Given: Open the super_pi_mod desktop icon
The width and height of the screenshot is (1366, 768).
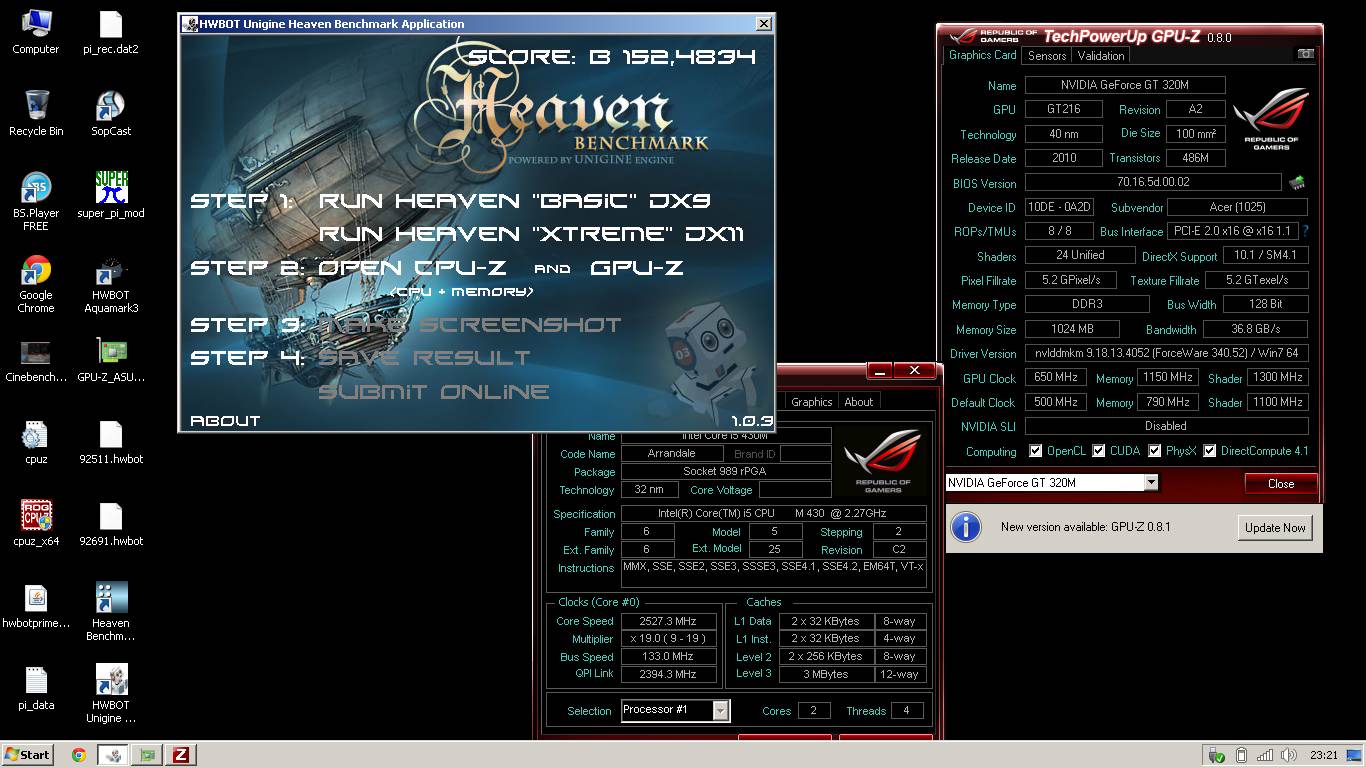Looking at the screenshot, I should point(110,195).
